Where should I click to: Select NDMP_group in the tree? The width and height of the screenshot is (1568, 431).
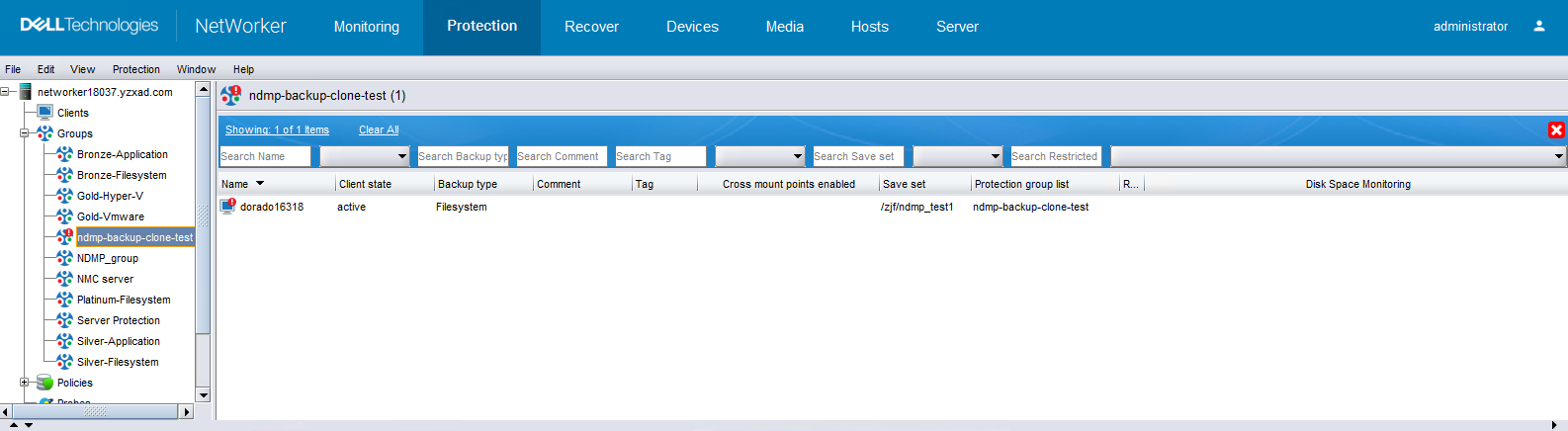(x=108, y=258)
